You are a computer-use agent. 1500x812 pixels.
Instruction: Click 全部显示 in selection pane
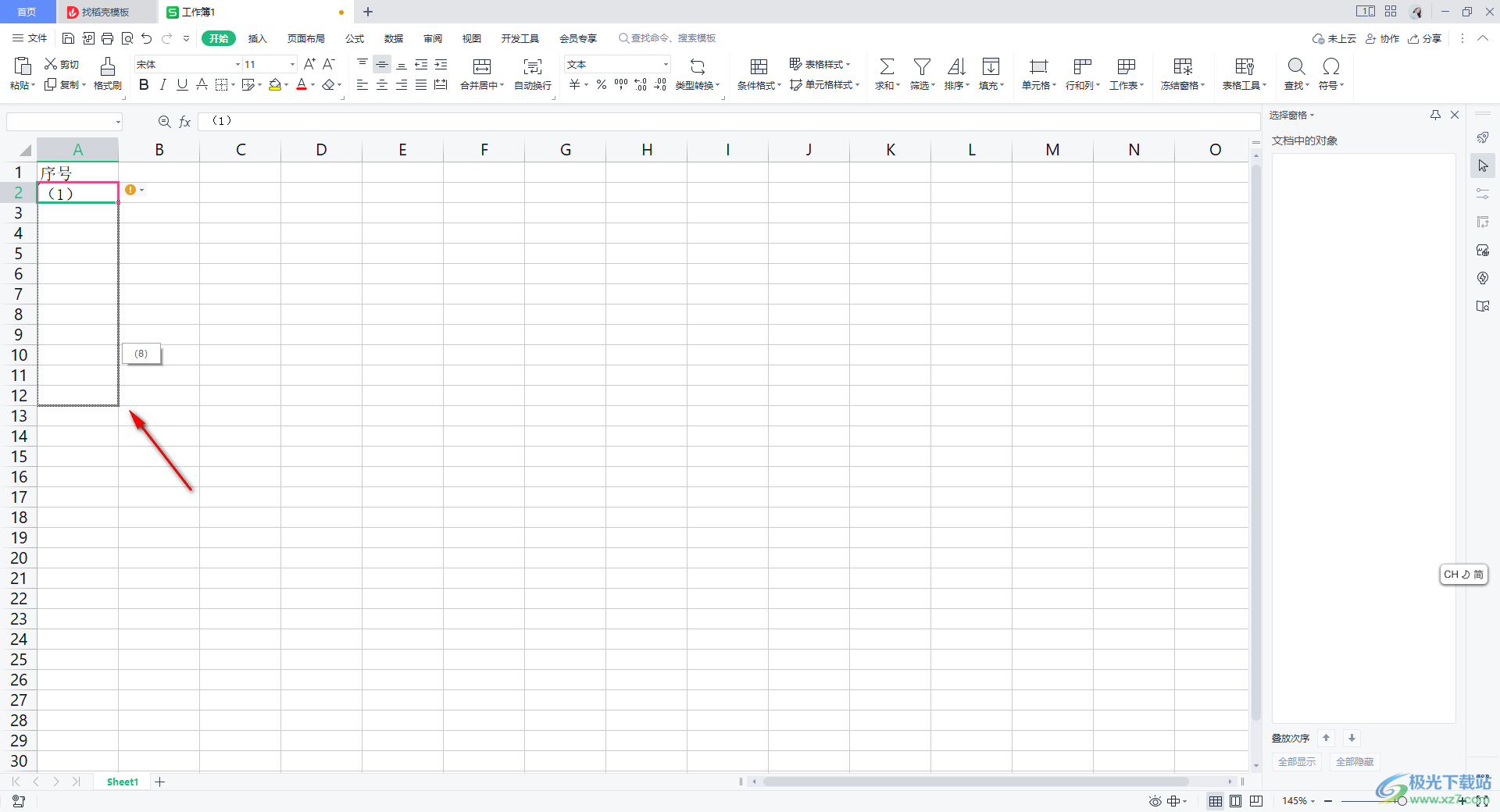pos(1297,762)
